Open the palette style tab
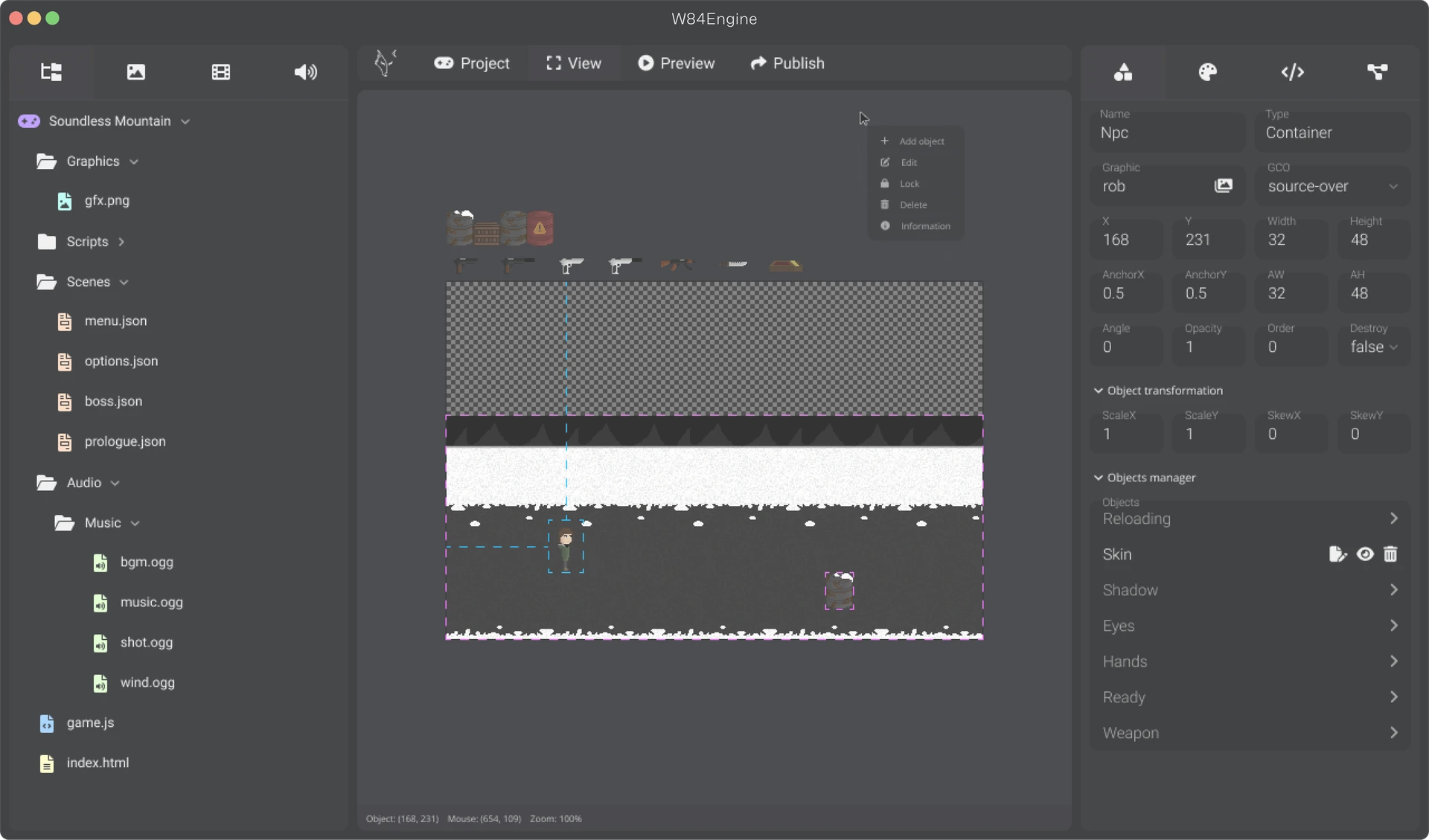This screenshot has width=1429, height=840. pos(1207,72)
